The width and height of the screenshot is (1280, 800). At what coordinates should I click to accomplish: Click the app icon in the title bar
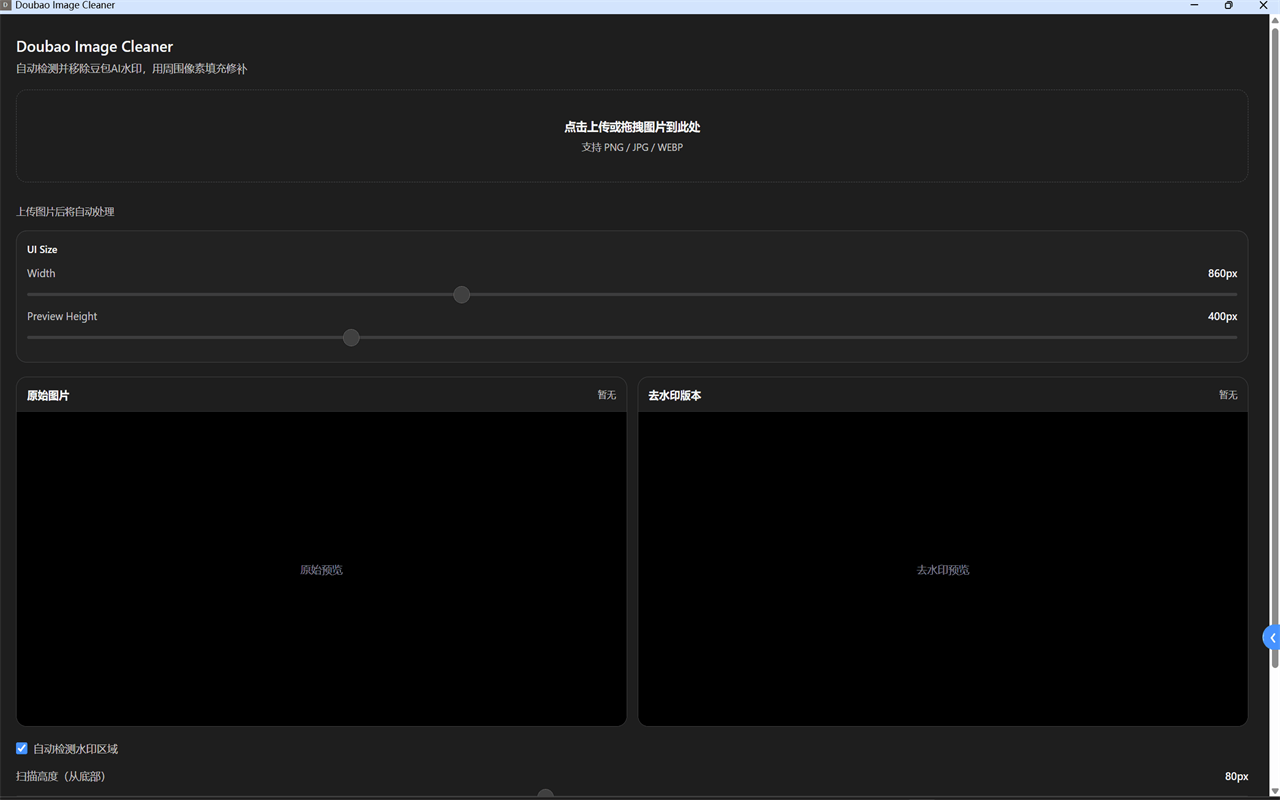coord(6,5)
